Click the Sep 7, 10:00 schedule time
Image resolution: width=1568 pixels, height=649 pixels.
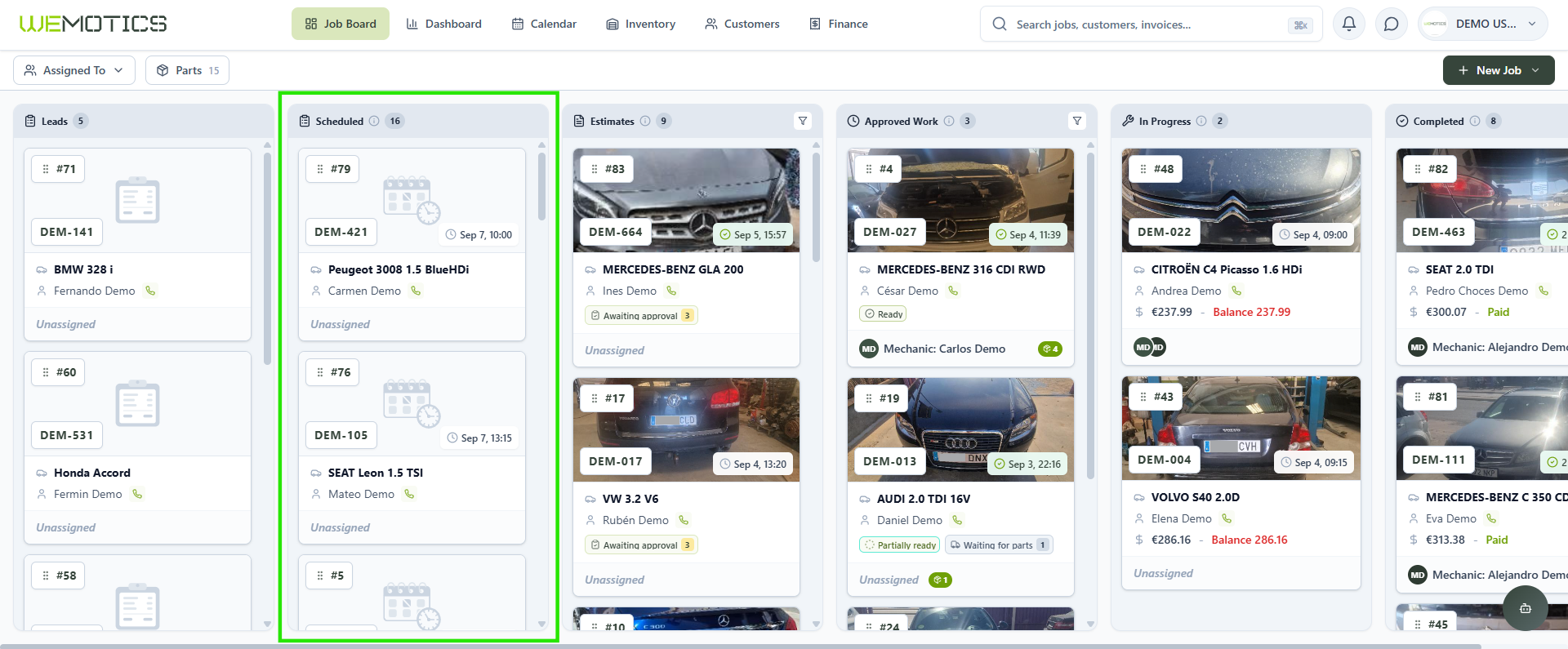coord(479,235)
